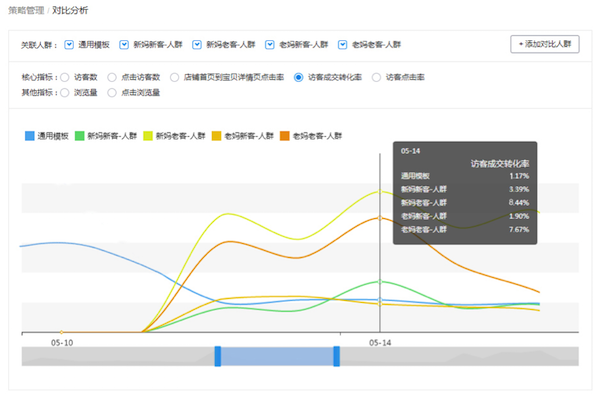Uncheck the 通用模板 checkbox

pyautogui.click(x=69, y=45)
